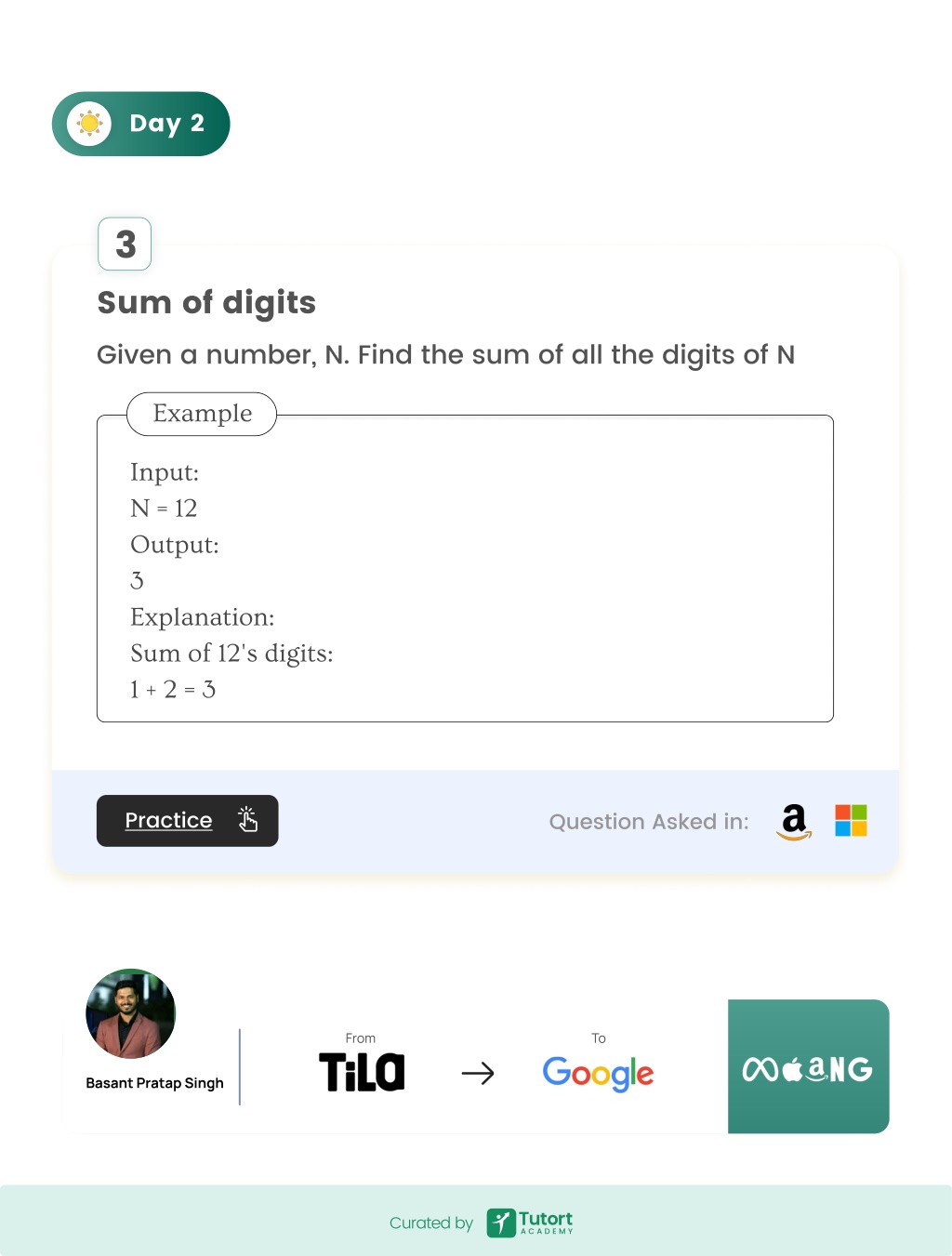Click the Tutort Academy logo

click(x=530, y=1223)
